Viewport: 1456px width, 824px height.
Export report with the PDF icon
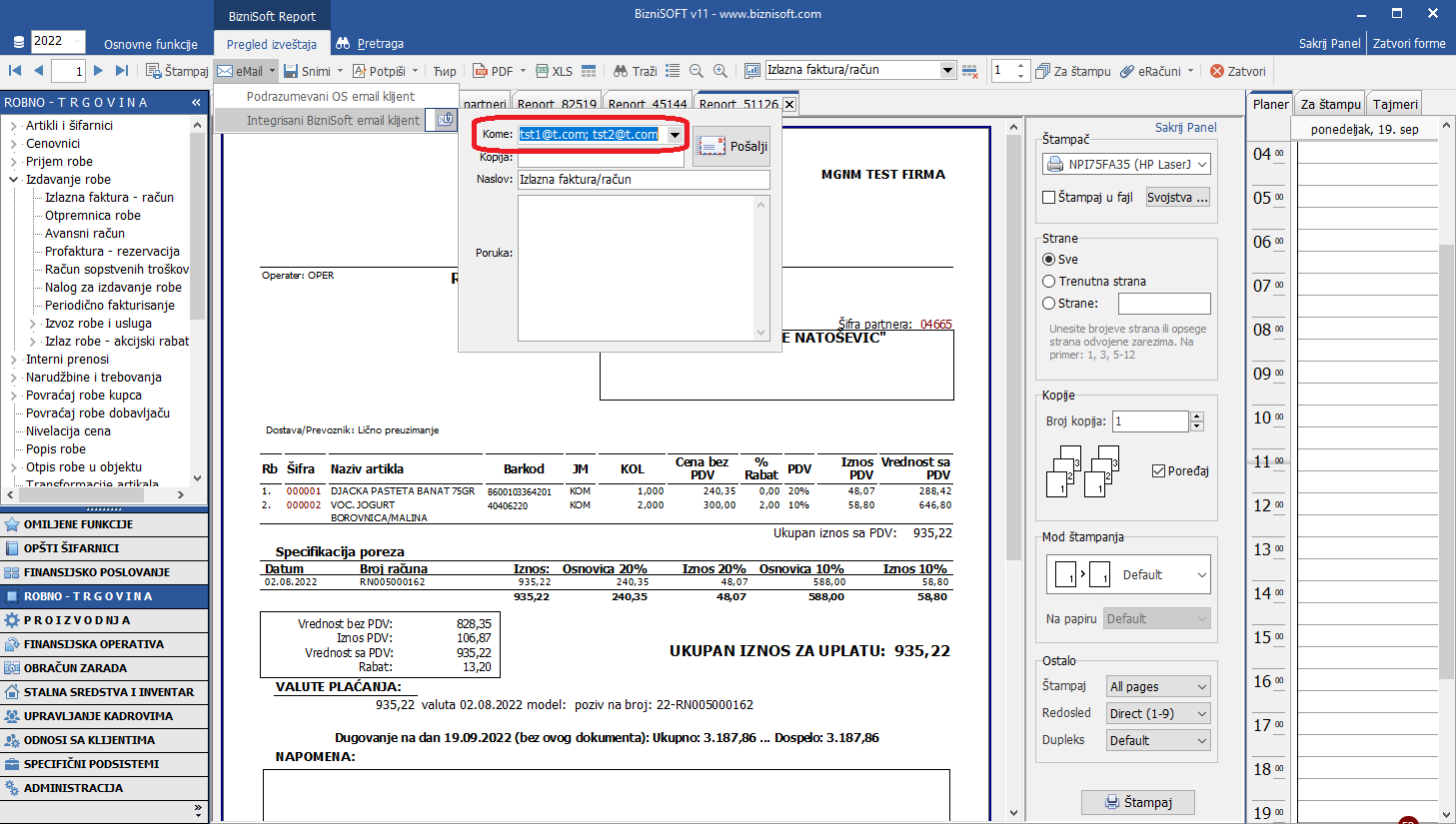pos(481,71)
